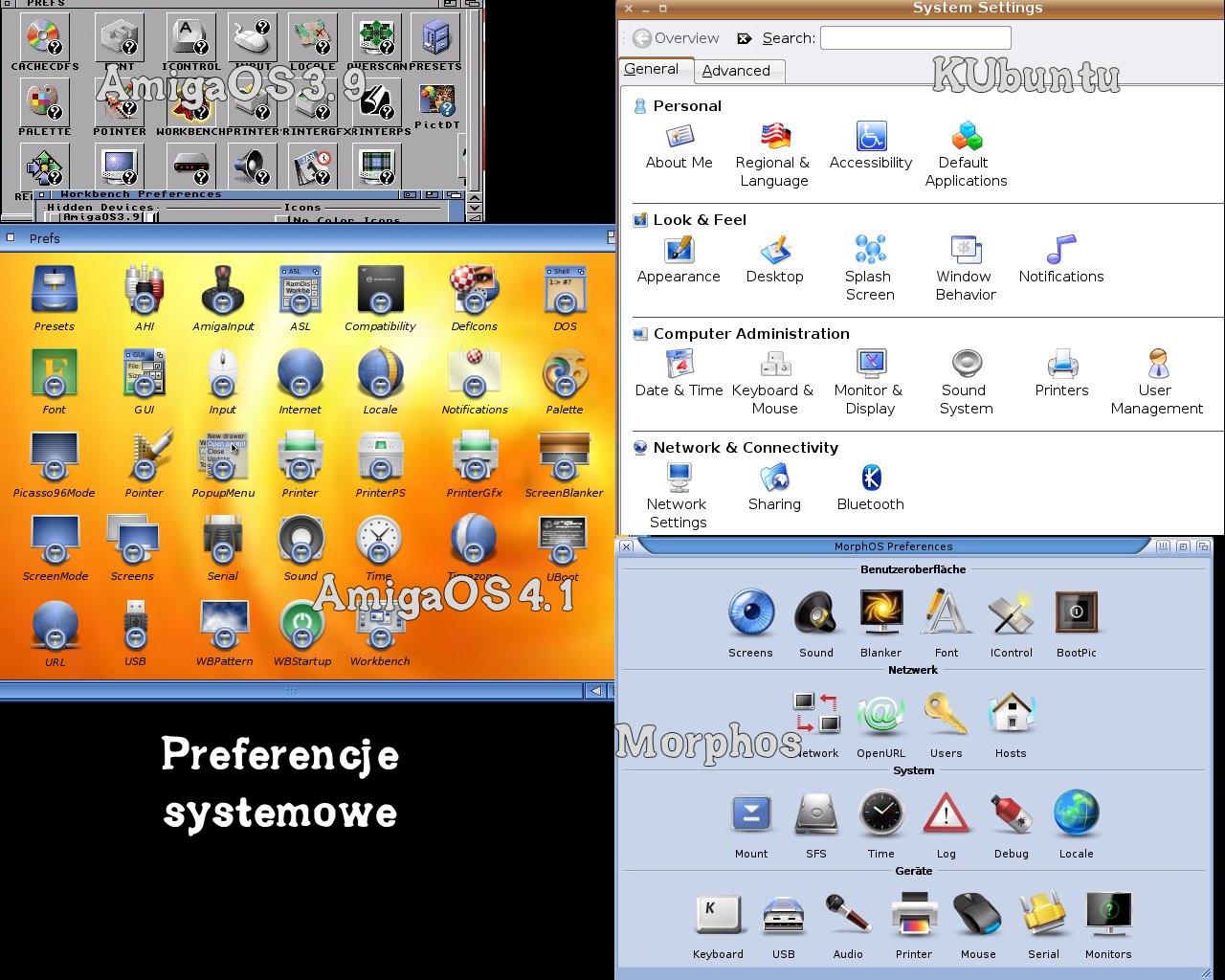Open PrinterPS prefs icon

pyautogui.click(x=381, y=457)
